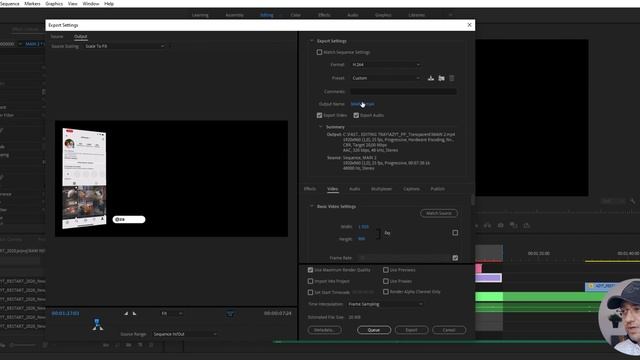This screenshot has width=640, height=360.
Task: Click the Save Preset icon beside Preset
Action: (431, 78)
